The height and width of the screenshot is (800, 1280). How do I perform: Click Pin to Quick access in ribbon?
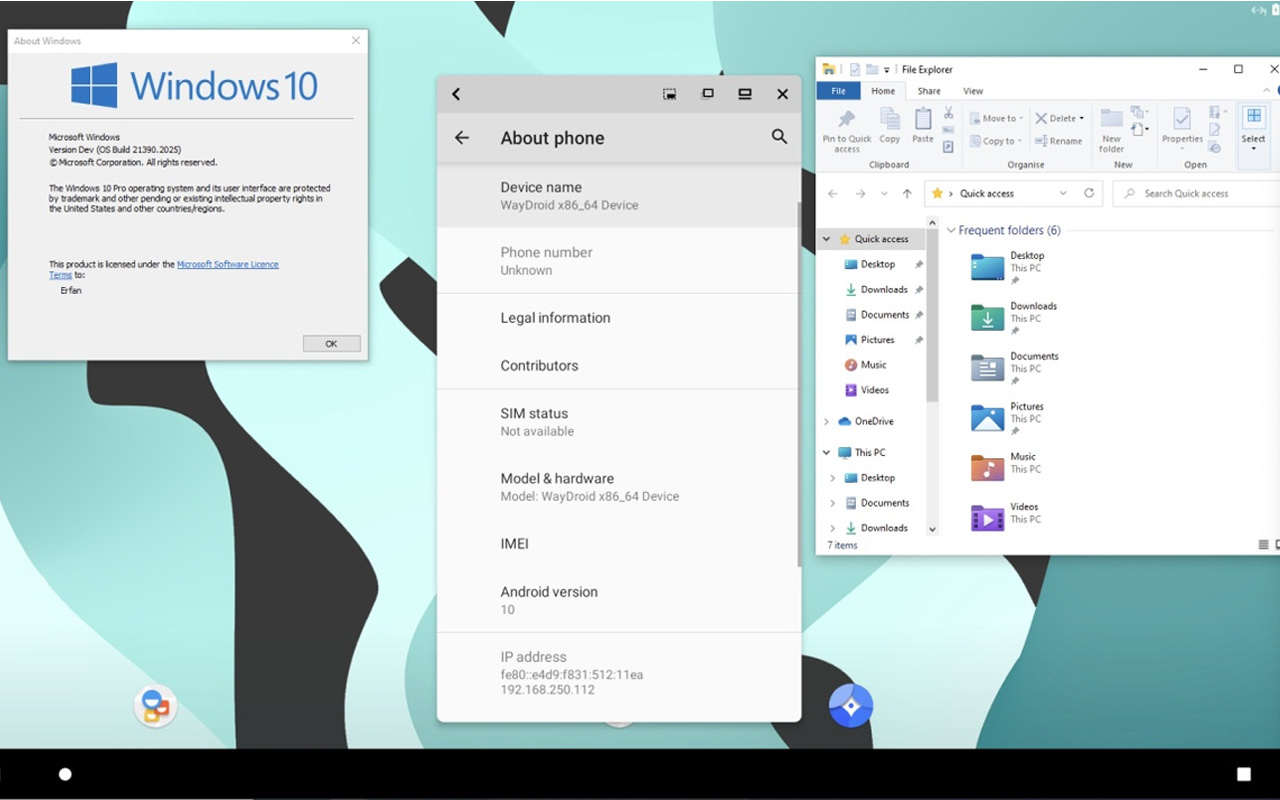tap(847, 130)
